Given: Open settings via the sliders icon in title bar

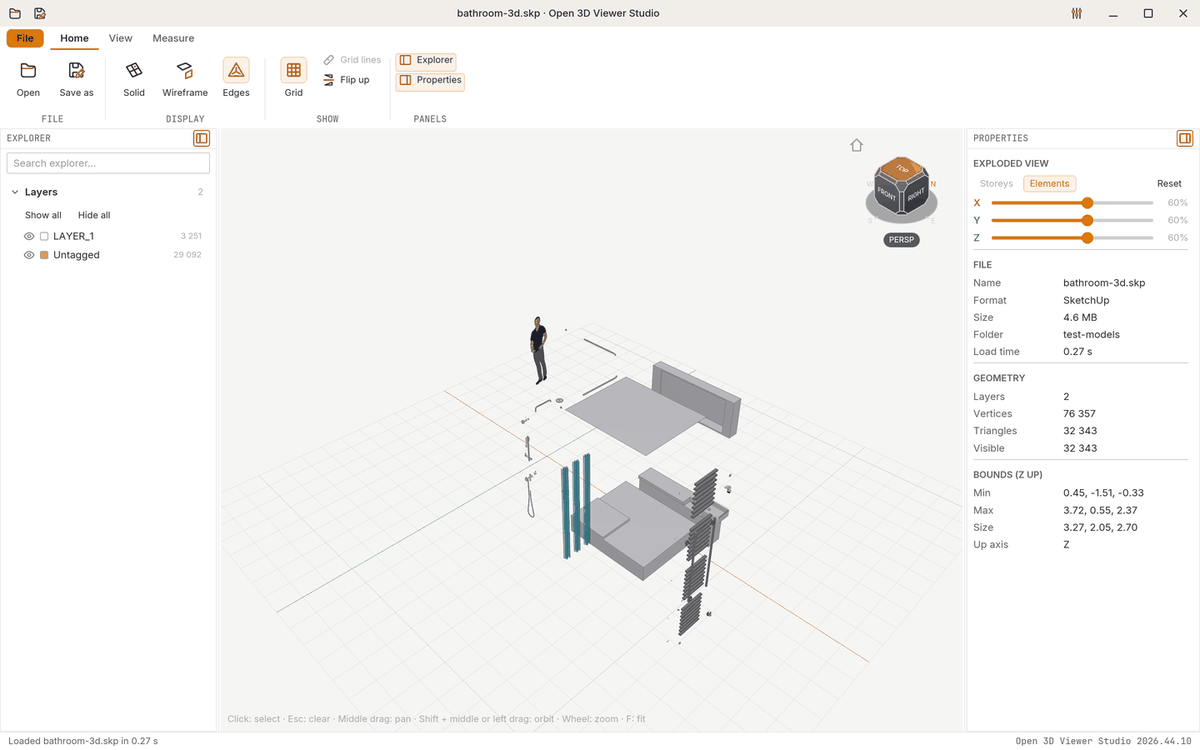Looking at the screenshot, I should point(1077,13).
